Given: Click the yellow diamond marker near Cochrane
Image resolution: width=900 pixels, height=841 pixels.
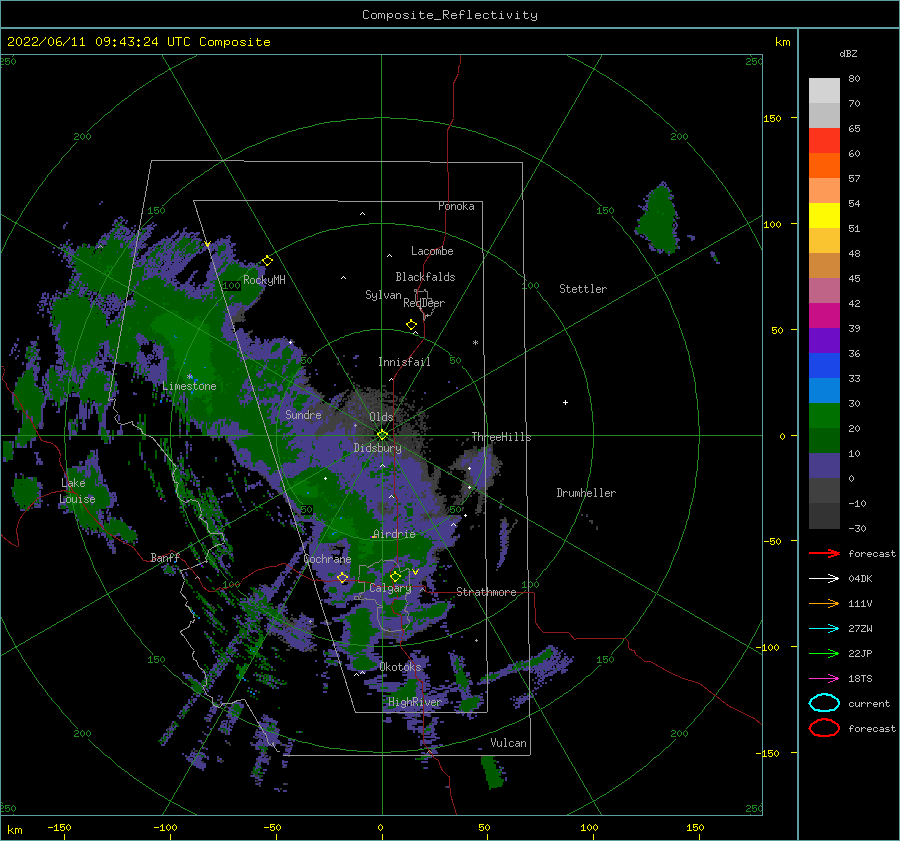Looking at the screenshot, I should coord(343,578).
